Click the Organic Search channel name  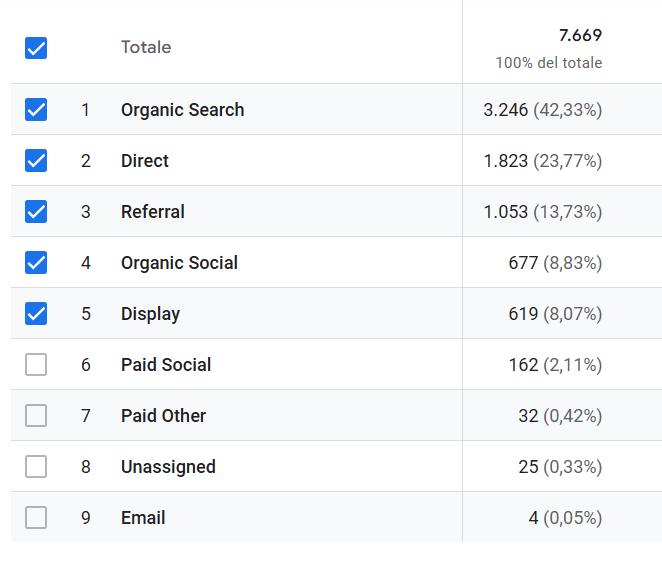tap(182, 110)
